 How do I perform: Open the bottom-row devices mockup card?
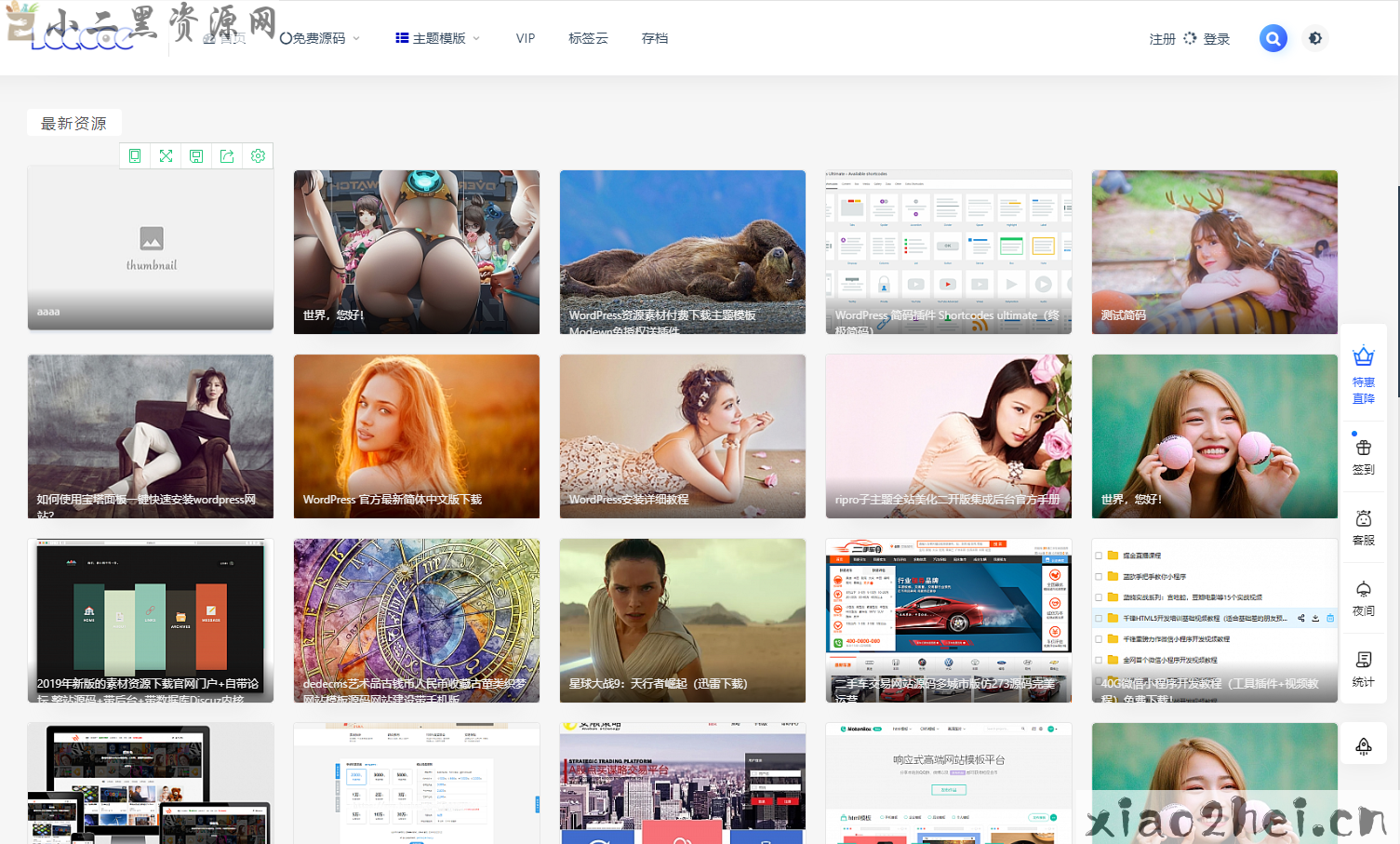tap(151, 784)
